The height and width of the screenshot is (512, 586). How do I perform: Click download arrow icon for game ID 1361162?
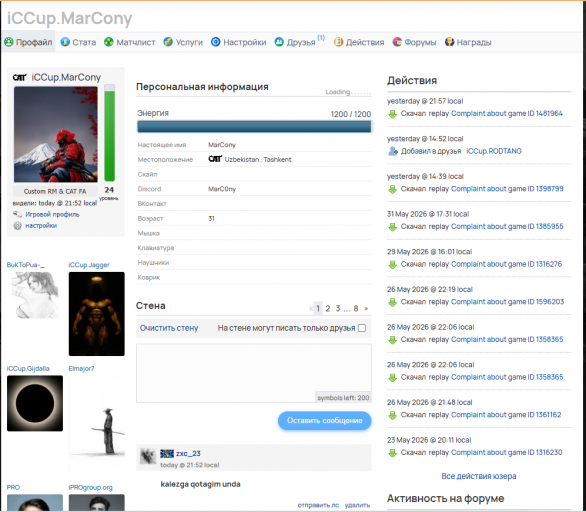coord(392,415)
